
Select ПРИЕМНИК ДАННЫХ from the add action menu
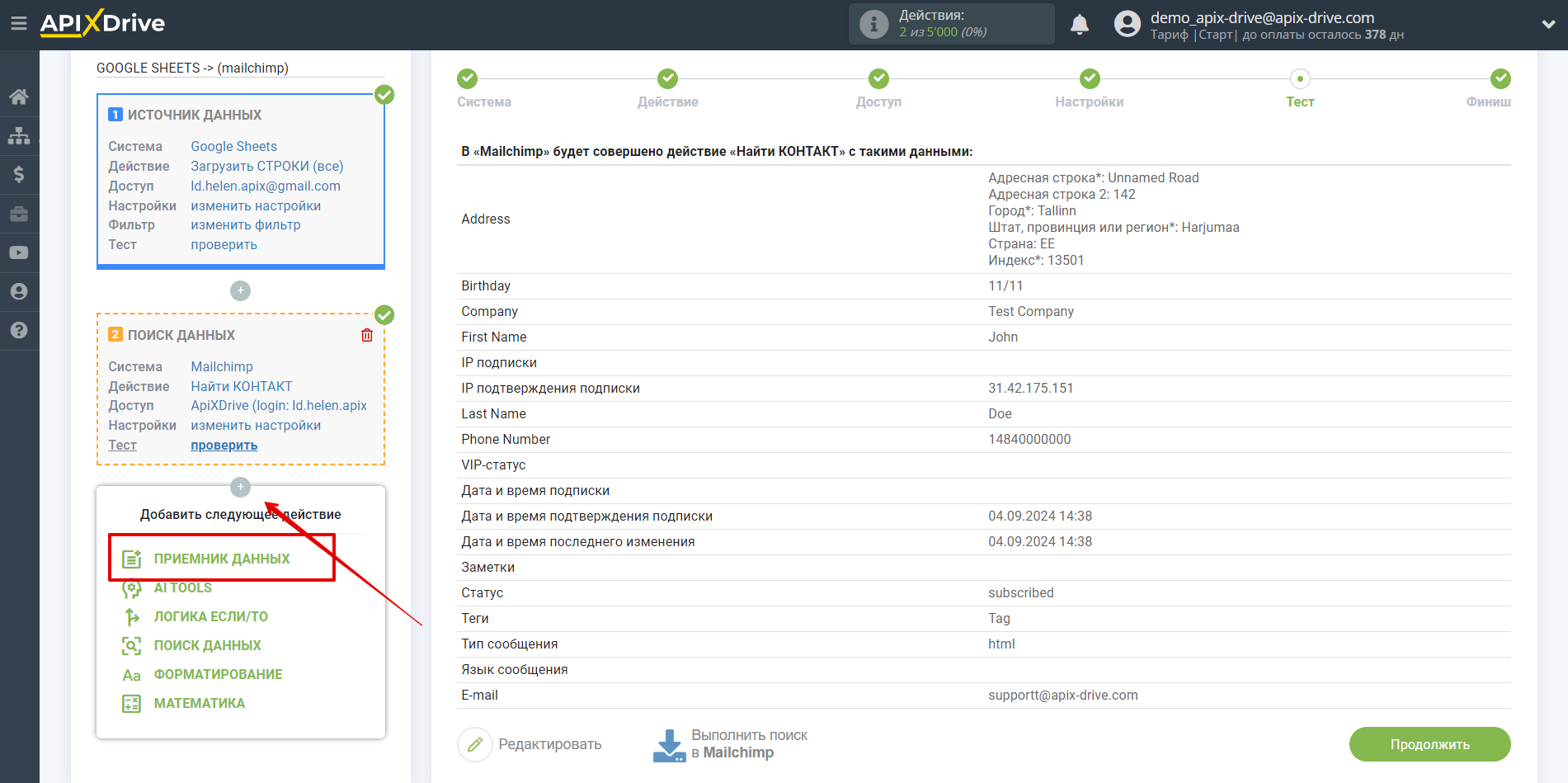click(x=222, y=559)
